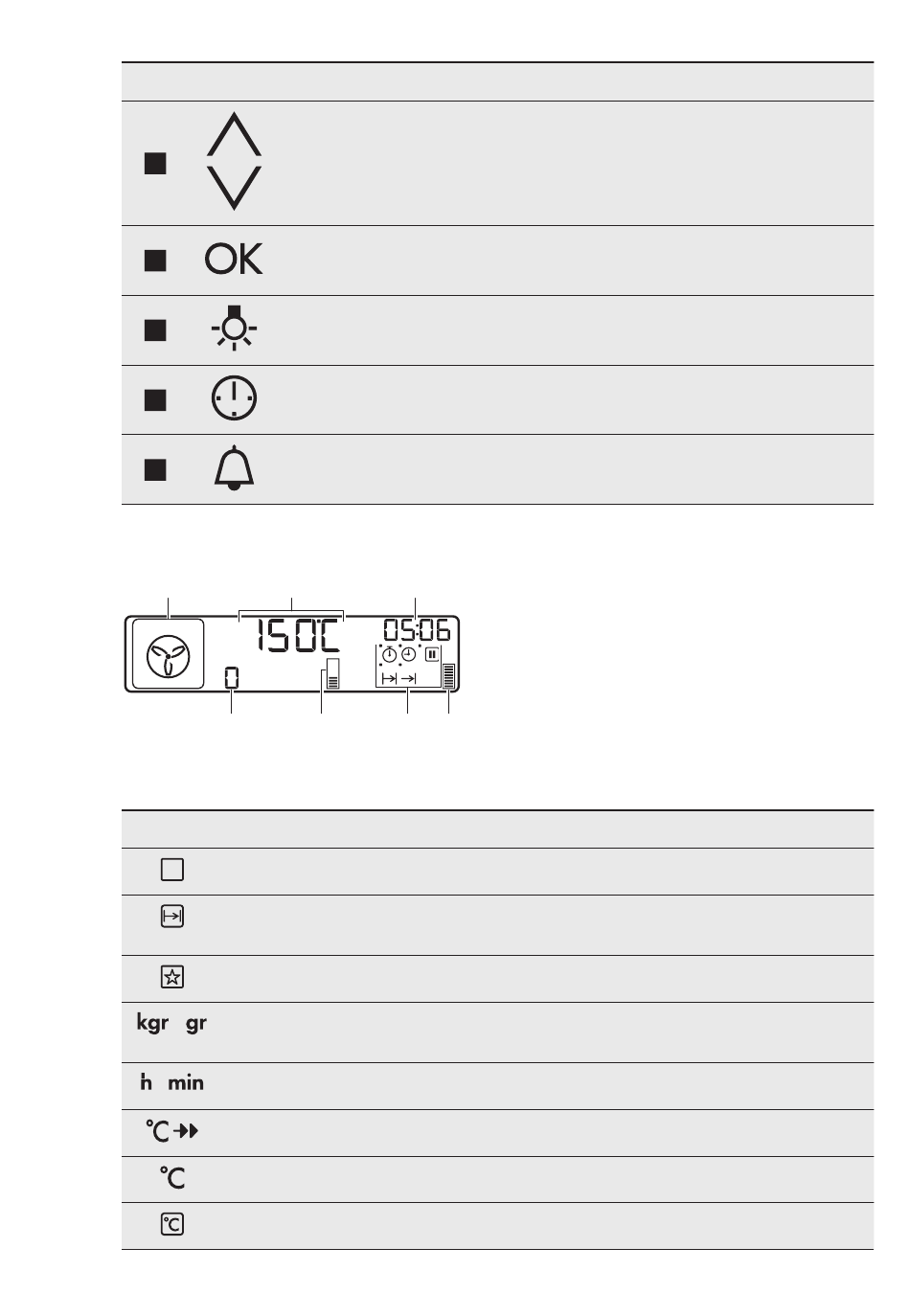This screenshot has width=910, height=1316.
Task: Click the kgr gr weight unit symbol
Action: coord(171,1023)
